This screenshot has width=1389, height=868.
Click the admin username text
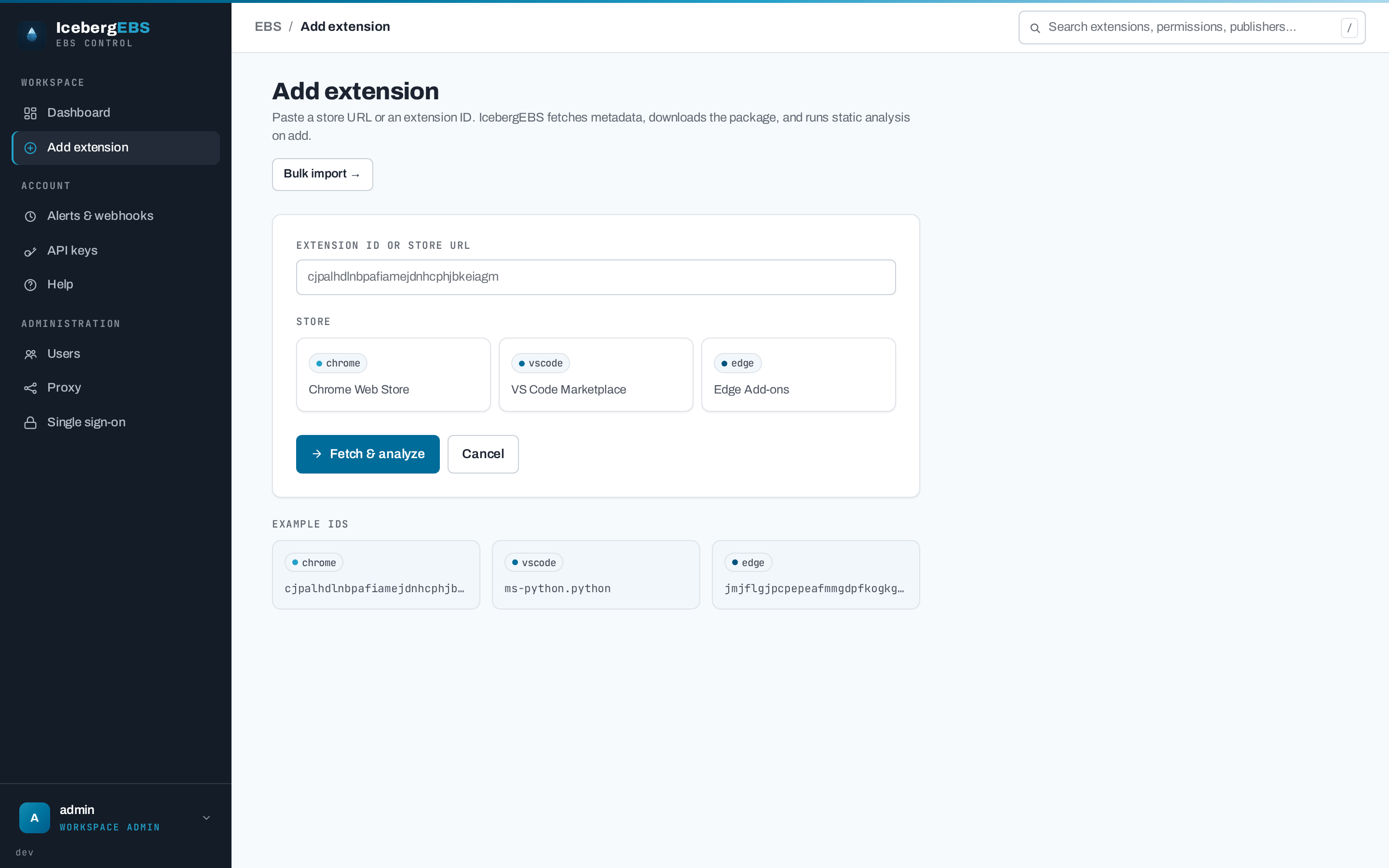(x=77, y=810)
